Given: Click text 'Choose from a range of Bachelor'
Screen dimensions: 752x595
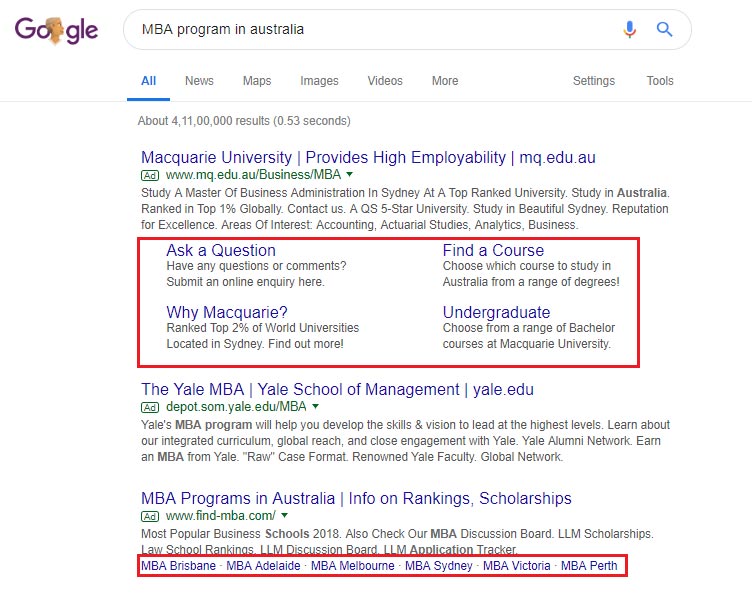Looking at the screenshot, I should click(x=529, y=328).
